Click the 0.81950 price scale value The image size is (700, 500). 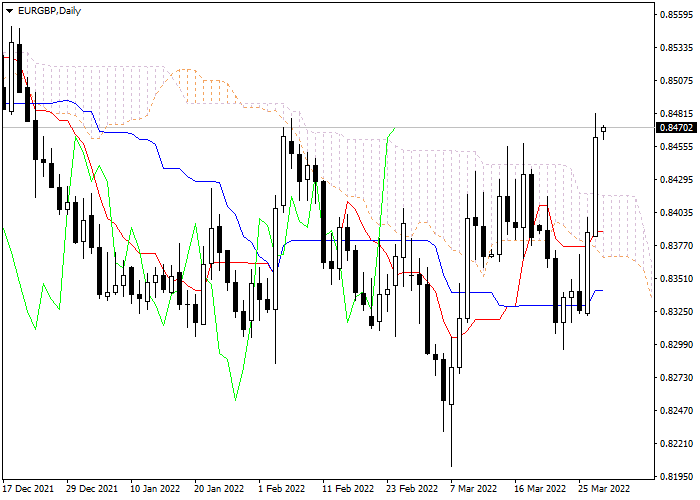coord(676,476)
